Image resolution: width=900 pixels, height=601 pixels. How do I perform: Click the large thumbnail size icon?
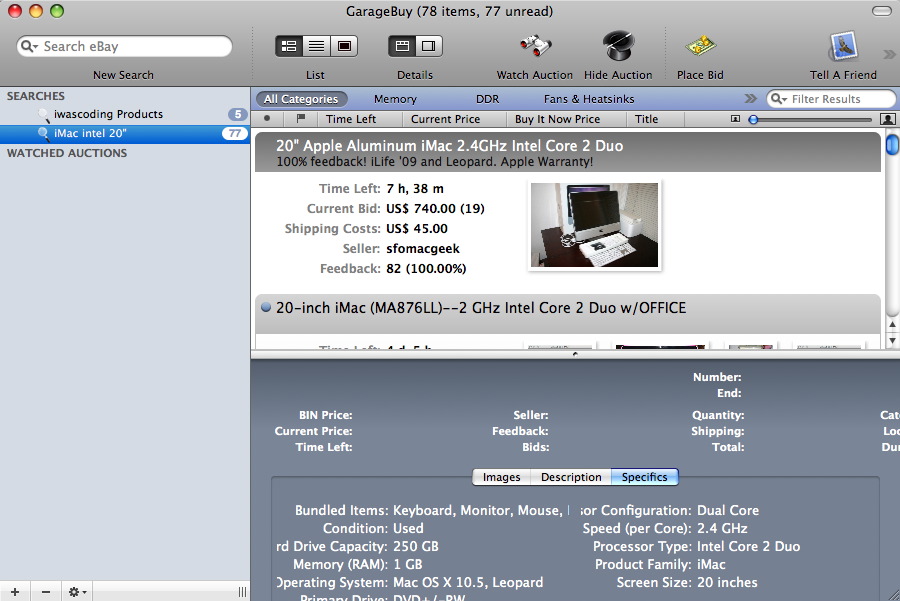click(x=887, y=119)
